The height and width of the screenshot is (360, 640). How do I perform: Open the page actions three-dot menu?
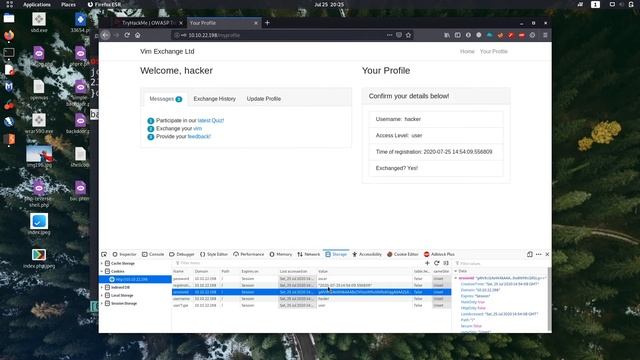389,35
